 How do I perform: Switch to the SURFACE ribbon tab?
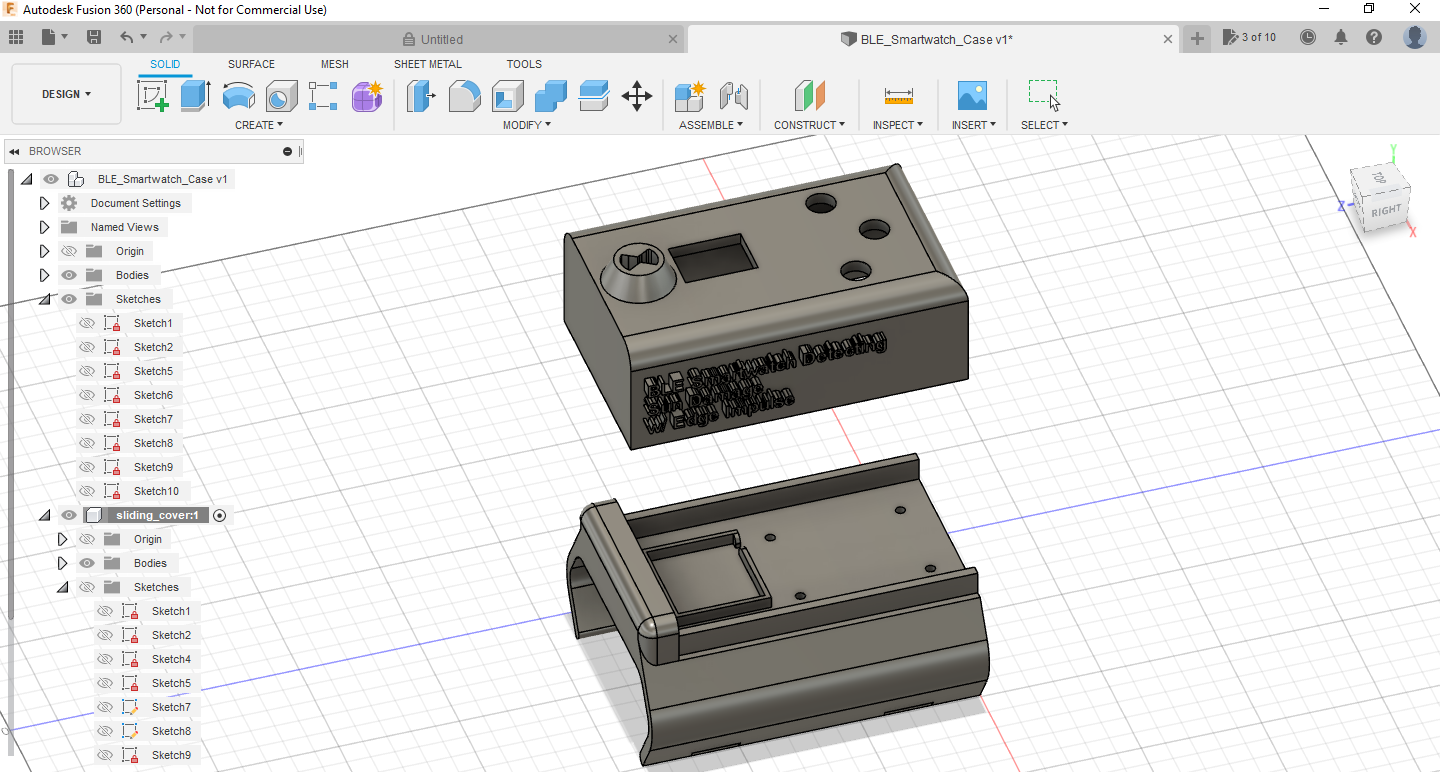pyautogui.click(x=250, y=63)
